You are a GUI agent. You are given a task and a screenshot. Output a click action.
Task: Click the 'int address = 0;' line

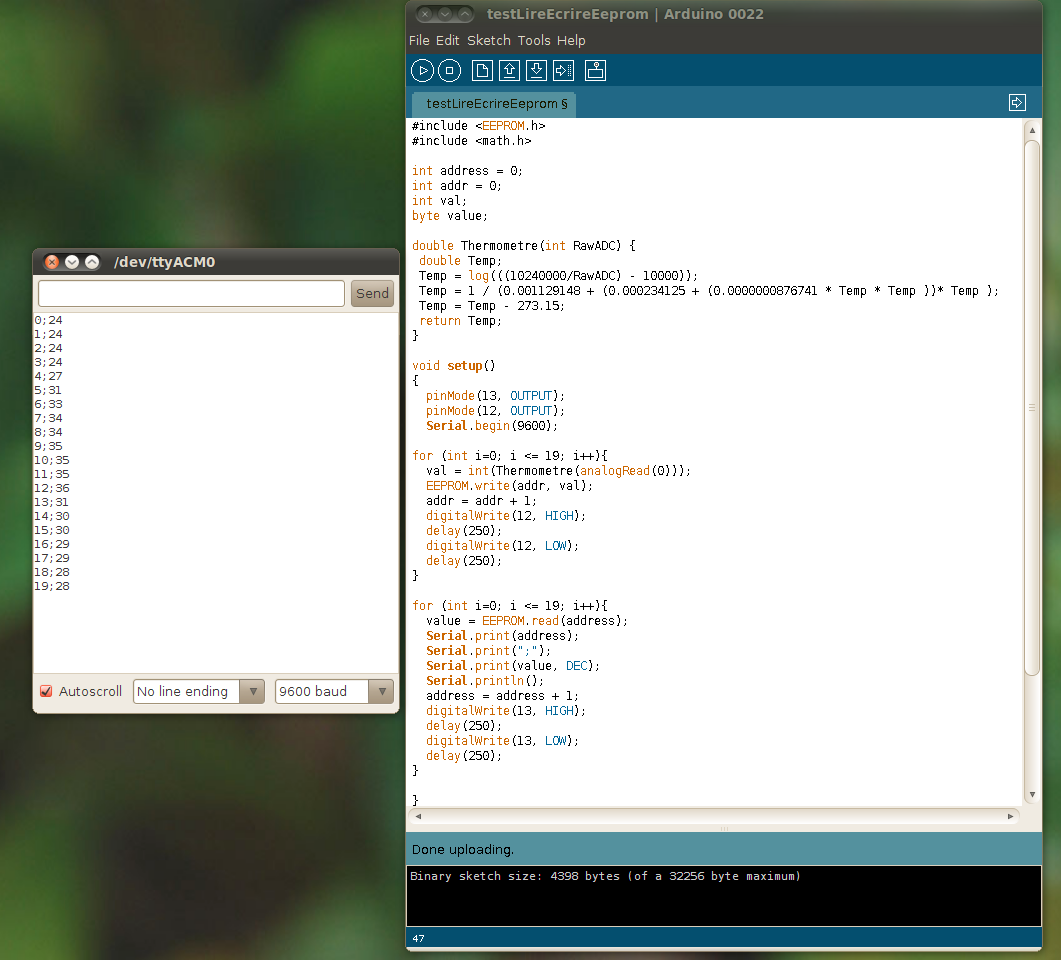pyautogui.click(x=467, y=170)
